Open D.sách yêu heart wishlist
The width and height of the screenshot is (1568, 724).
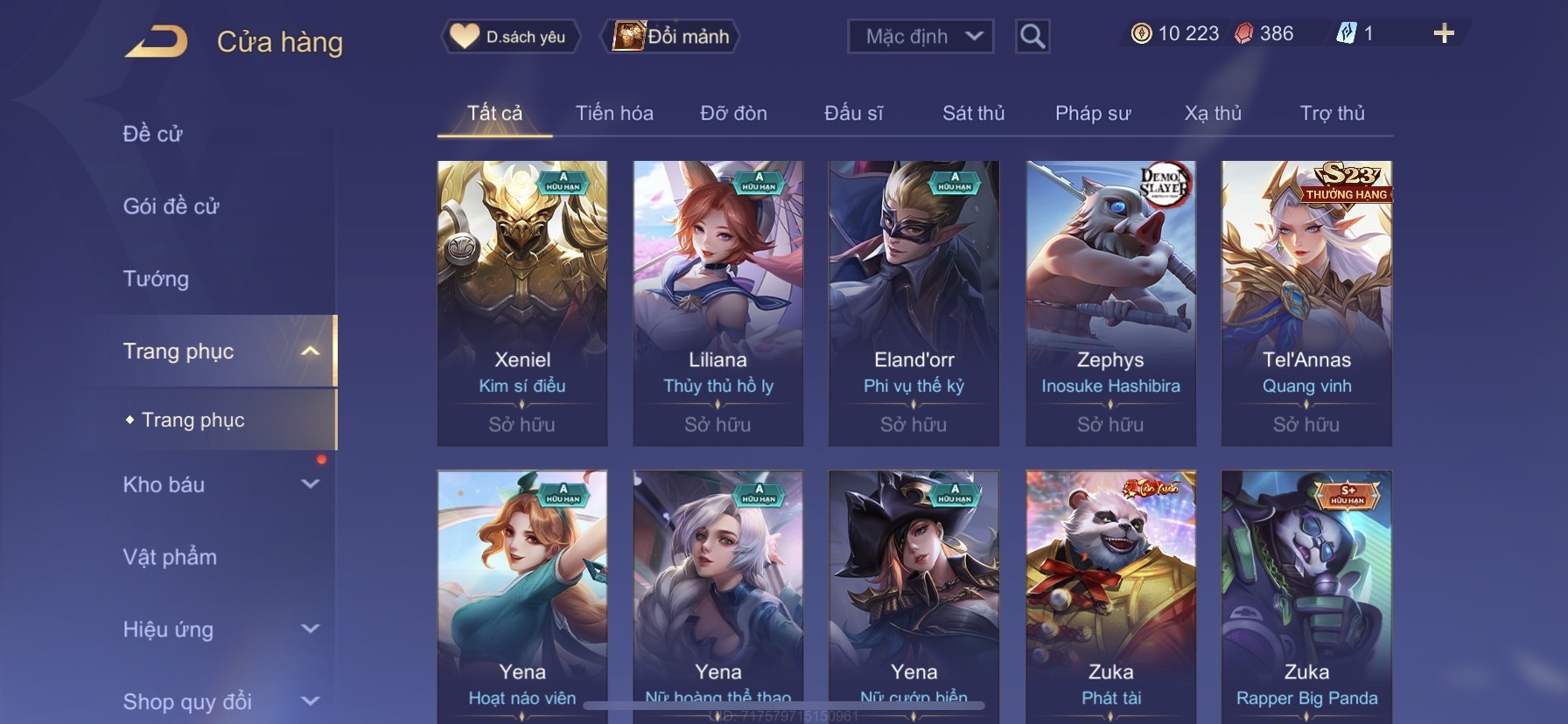pyautogui.click(x=509, y=37)
